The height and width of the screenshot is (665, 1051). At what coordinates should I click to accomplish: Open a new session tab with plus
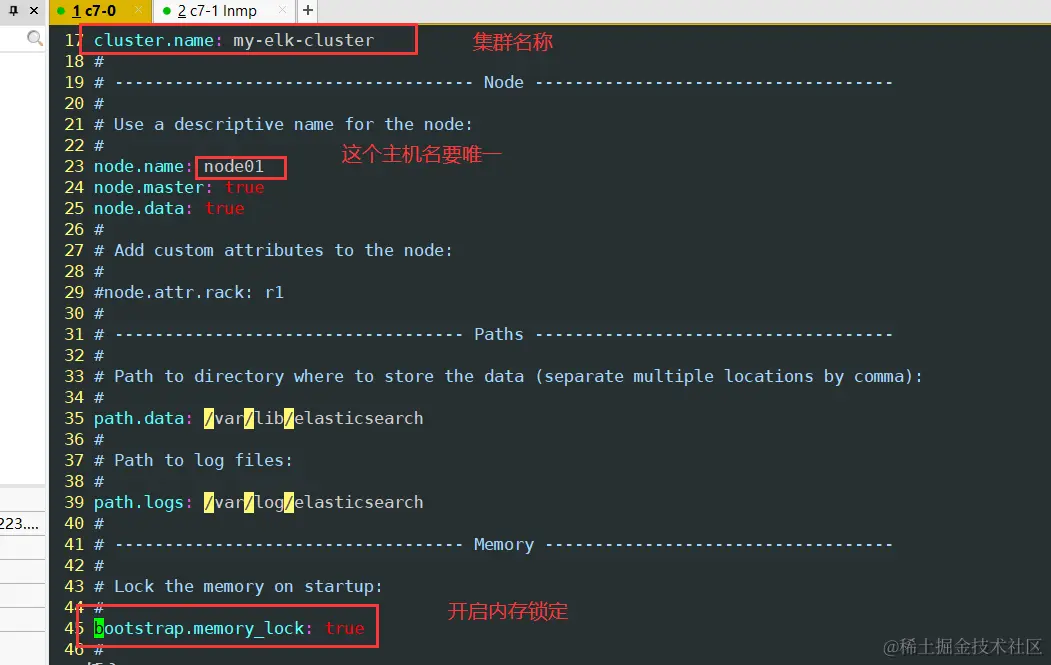pos(308,10)
